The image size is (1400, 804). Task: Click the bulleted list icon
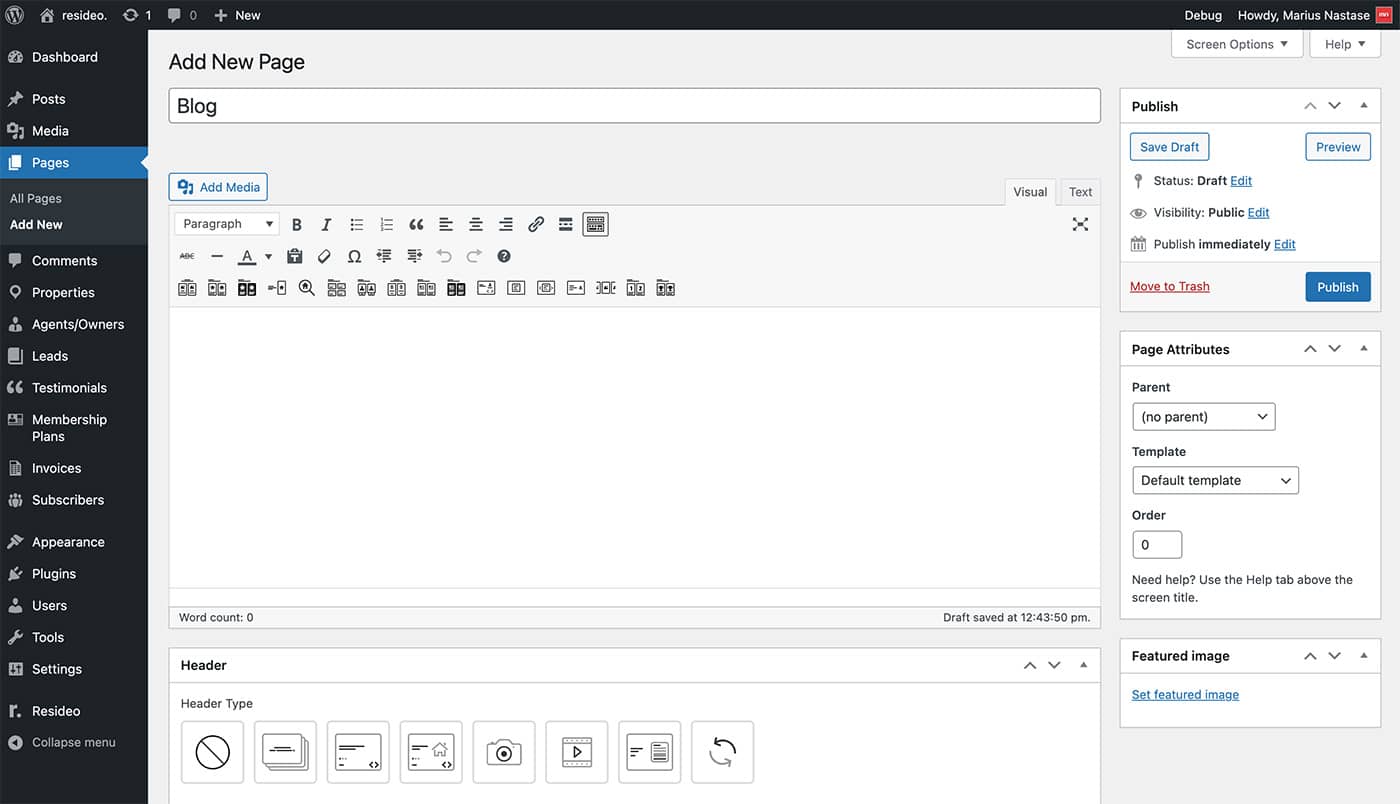[356, 225]
